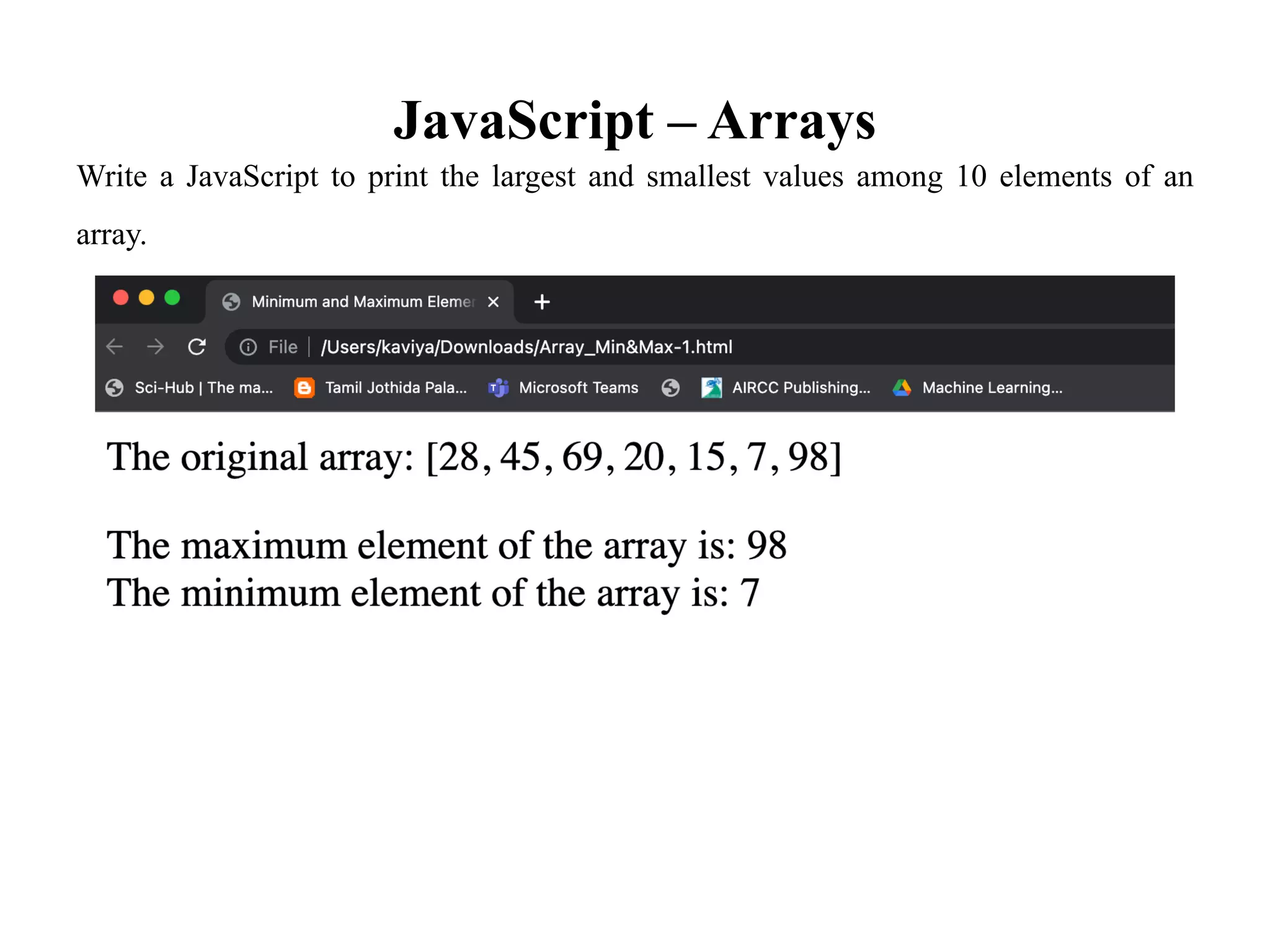This screenshot has height=952, width=1270.
Task: Open Tamil Jothida Pala bookmark
Action: coord(381,388)
